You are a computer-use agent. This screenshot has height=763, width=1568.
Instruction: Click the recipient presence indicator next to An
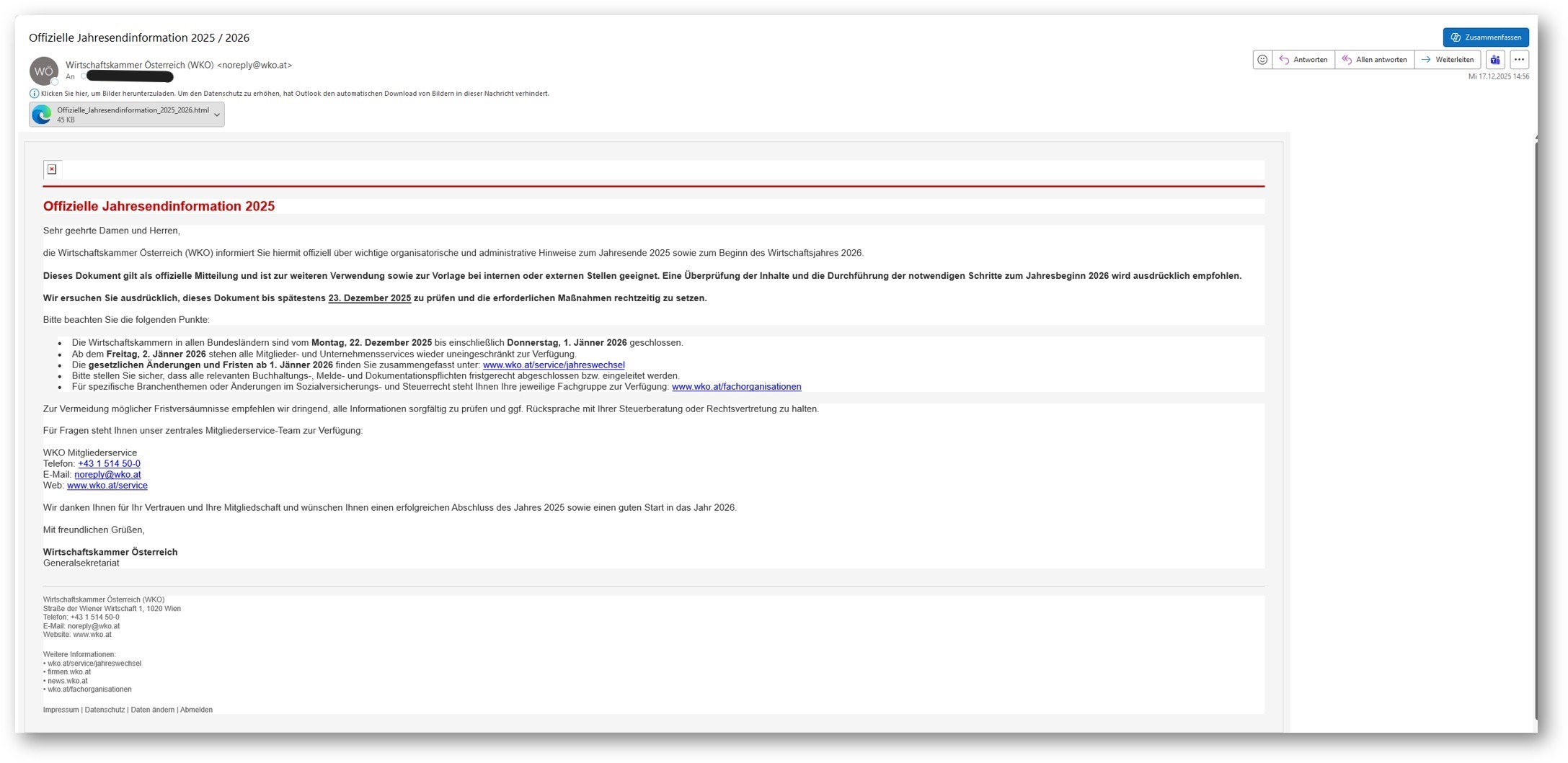(x=84, y=76)
